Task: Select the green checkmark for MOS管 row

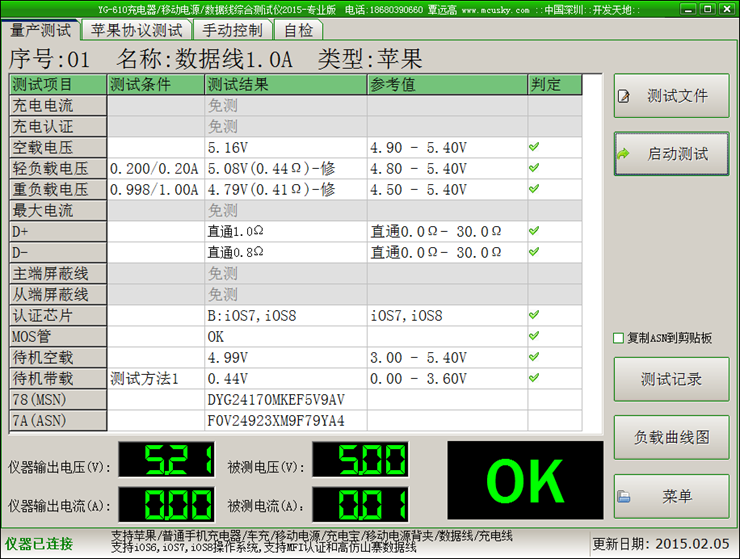Action: (534, 336)
